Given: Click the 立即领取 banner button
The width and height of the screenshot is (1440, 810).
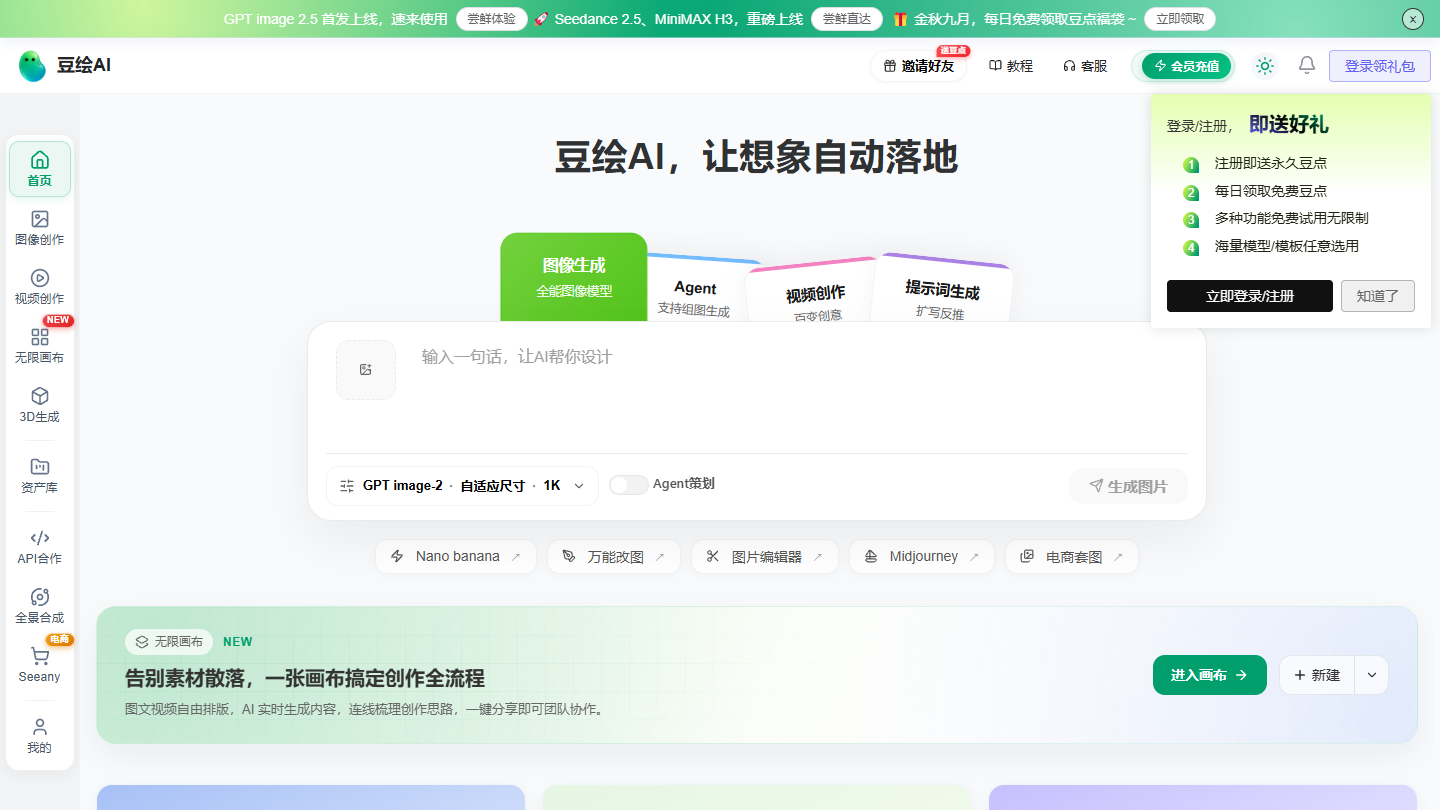Looking at the screenshot, I should coord(1181,19).
